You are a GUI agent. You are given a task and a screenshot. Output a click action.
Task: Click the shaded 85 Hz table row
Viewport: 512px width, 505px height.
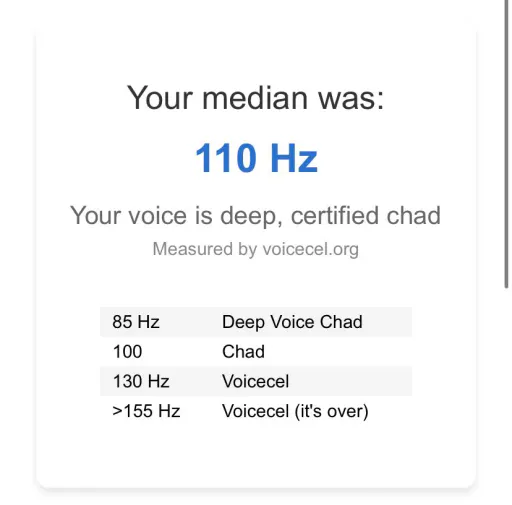(256, 322)
